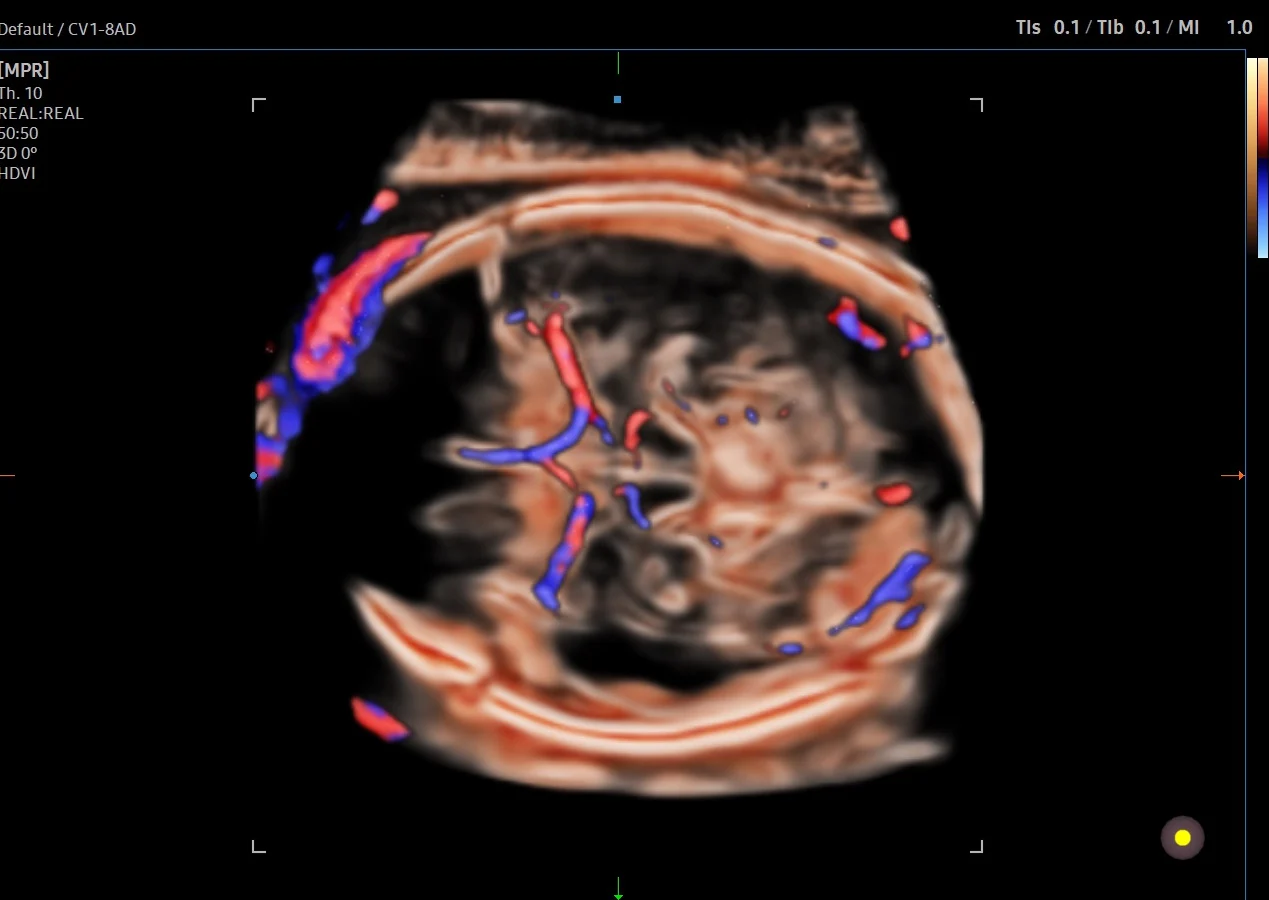
Task: Click the bottom-right ROI corner bracket
Action: tap(977, 846)
